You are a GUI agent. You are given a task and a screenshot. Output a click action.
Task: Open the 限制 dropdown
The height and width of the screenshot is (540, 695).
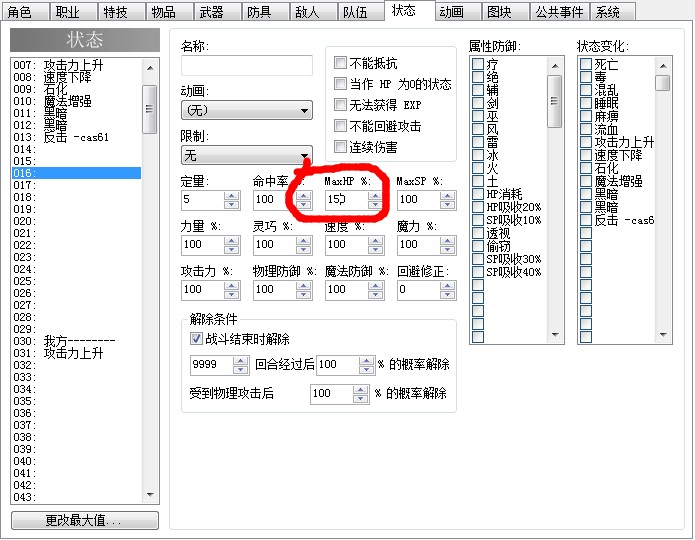[x=246, y=155]
